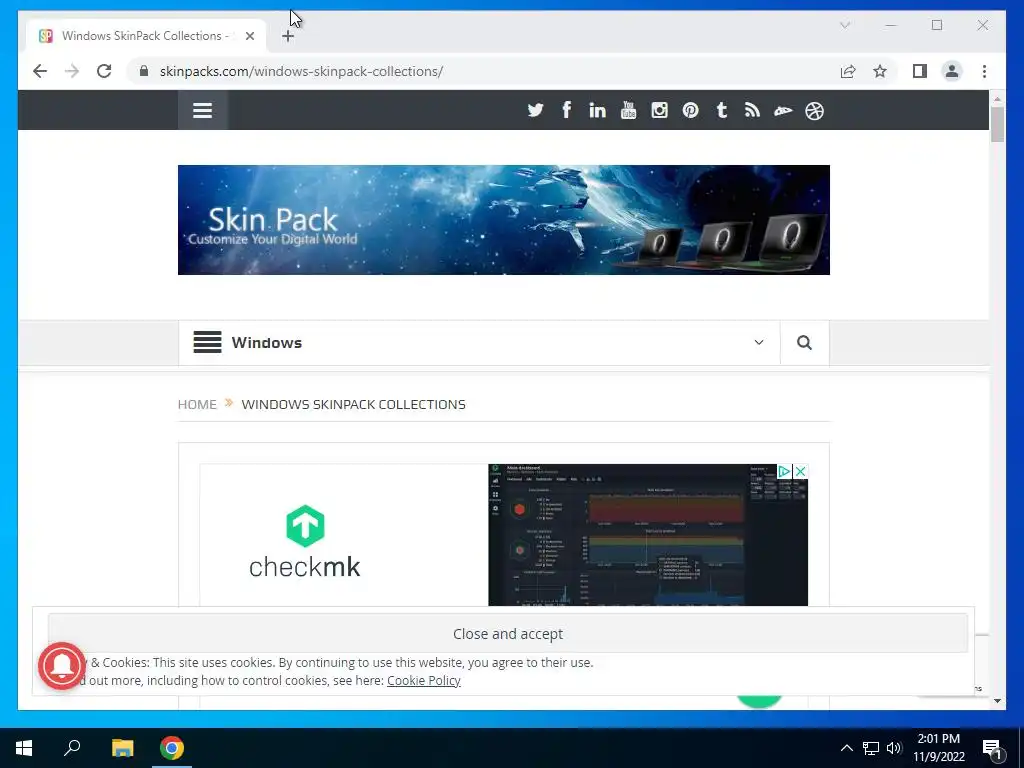Click the address bar URL field
Image resolution: width=1024 pixels, height=768 pixels.
[481, 71]
